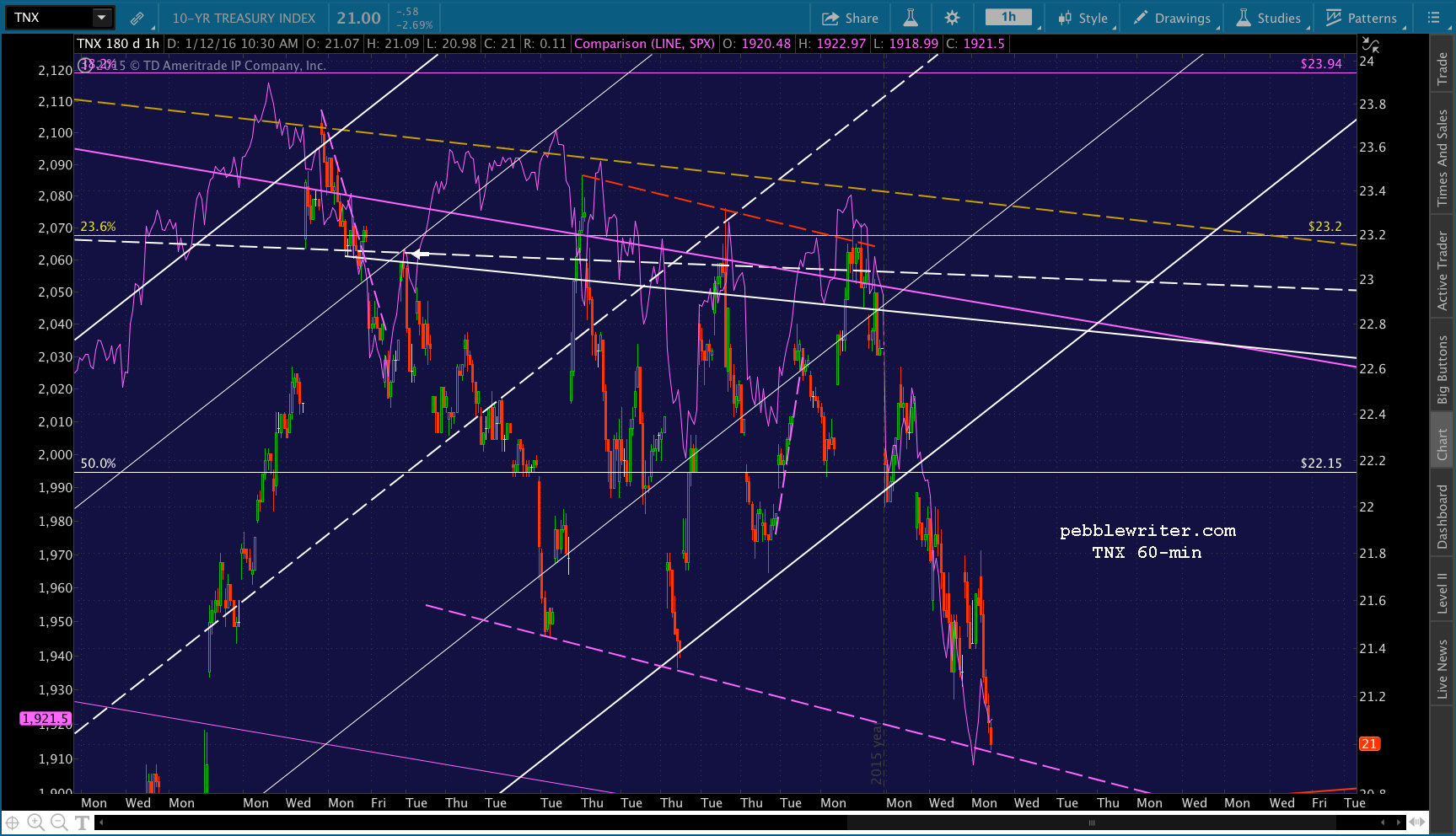This screenshot has width=1456, height=836.
Task: Toggle the Level II sidebar panel
Action: (1443, 592)
